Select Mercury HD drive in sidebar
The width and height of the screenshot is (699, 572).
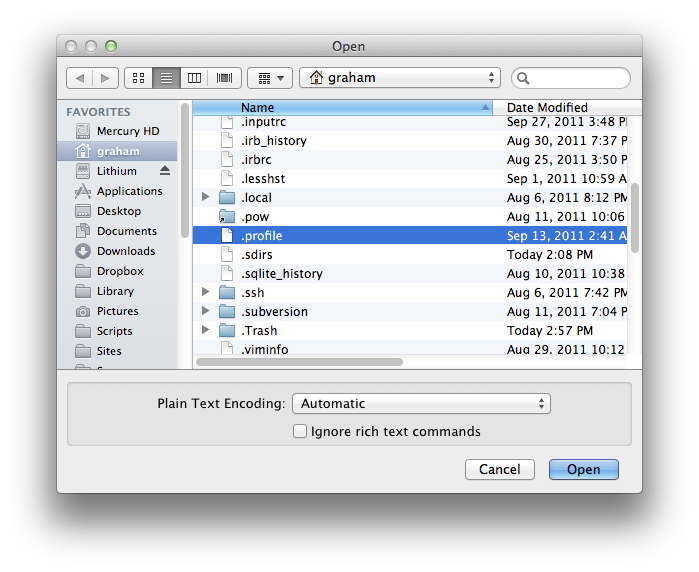coord(127,131)
